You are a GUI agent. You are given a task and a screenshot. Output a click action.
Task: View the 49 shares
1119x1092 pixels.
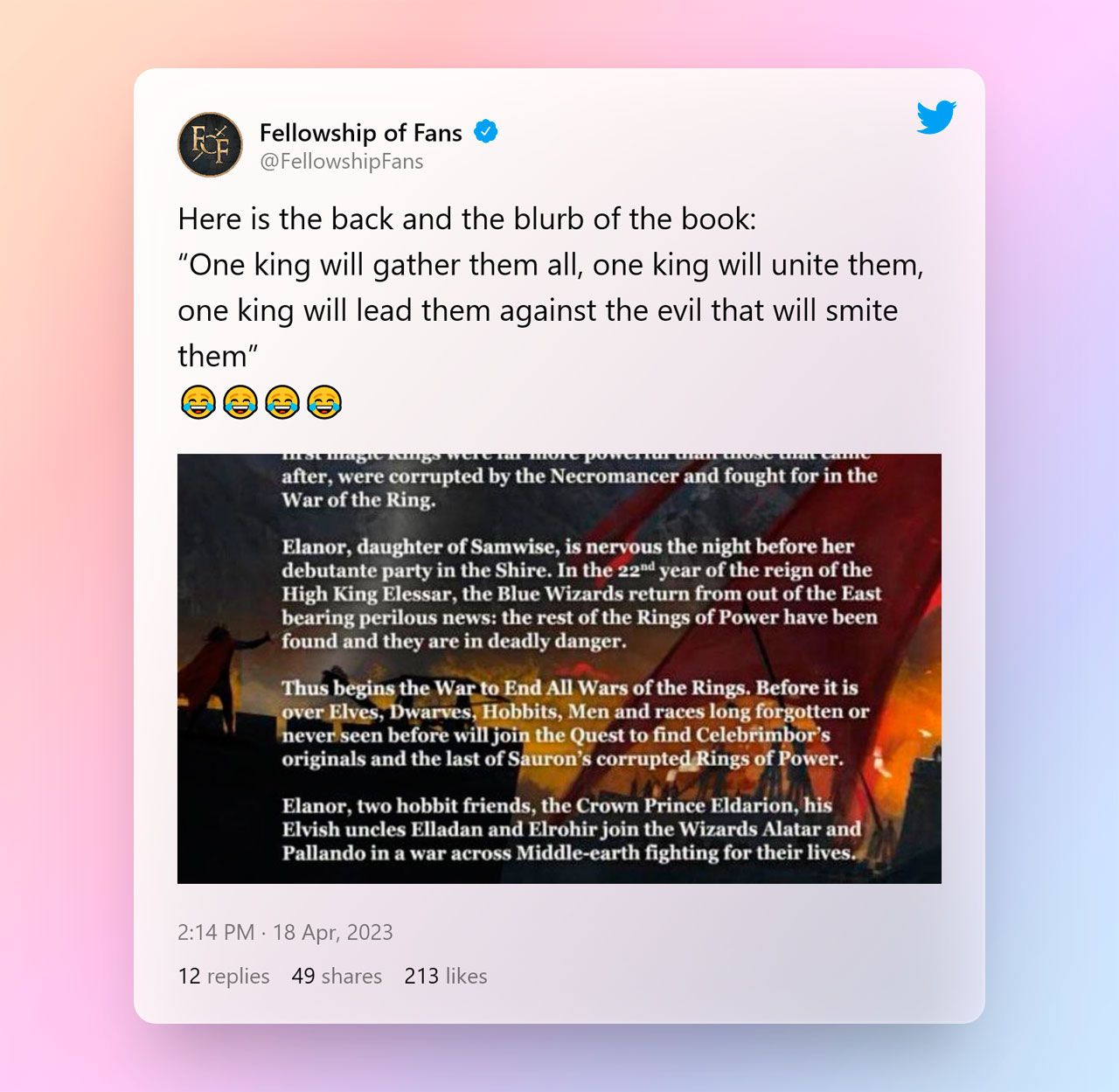pos(337,976)
